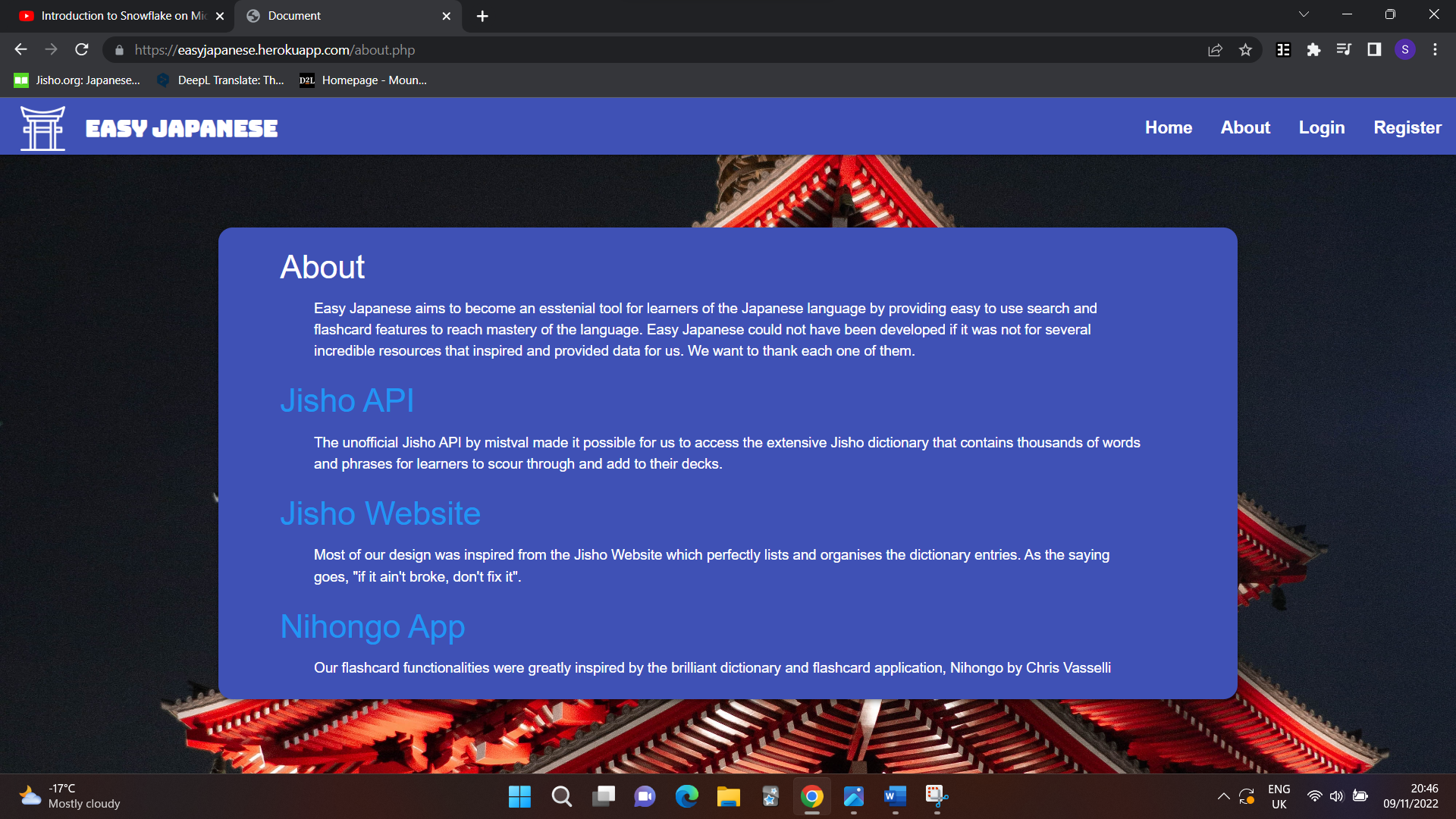This screenshot has width=1456, height=819.
Task: Switch to Chrome on taskbar
Action: pyautogui.click(x=812, y=796)
